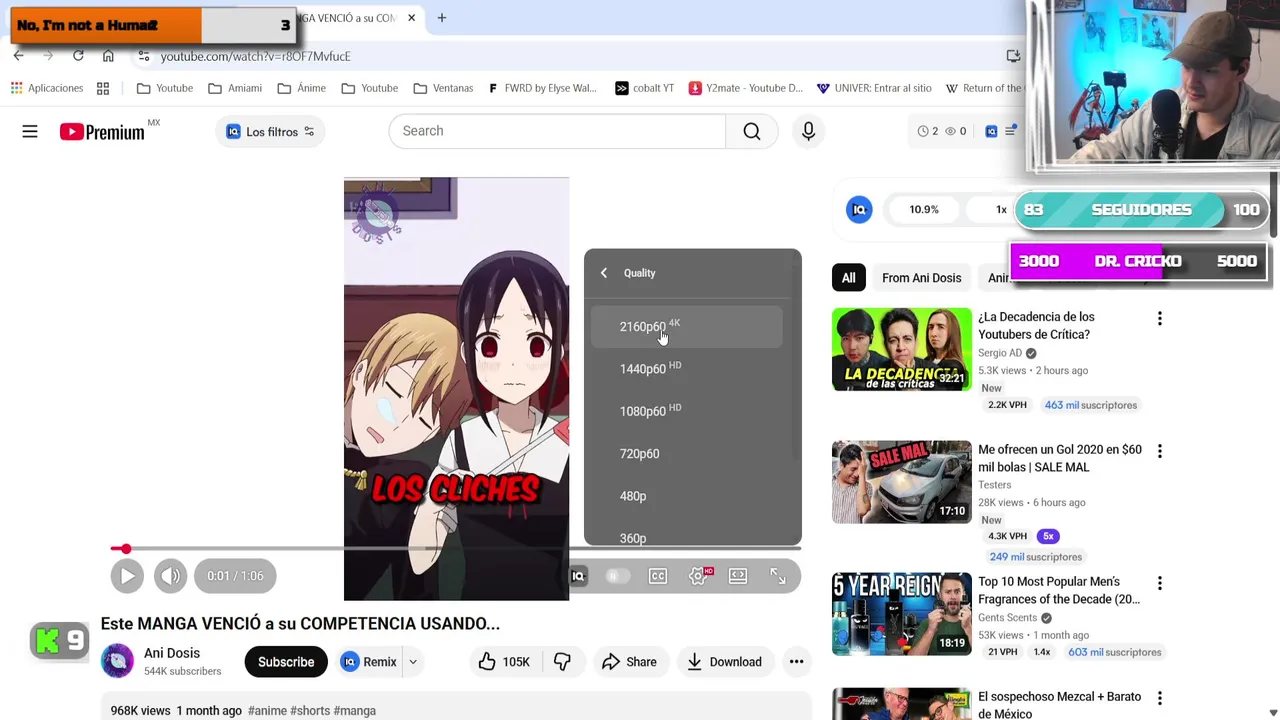
Task: Open a new browser tab
Action: [x=442, y=18]
